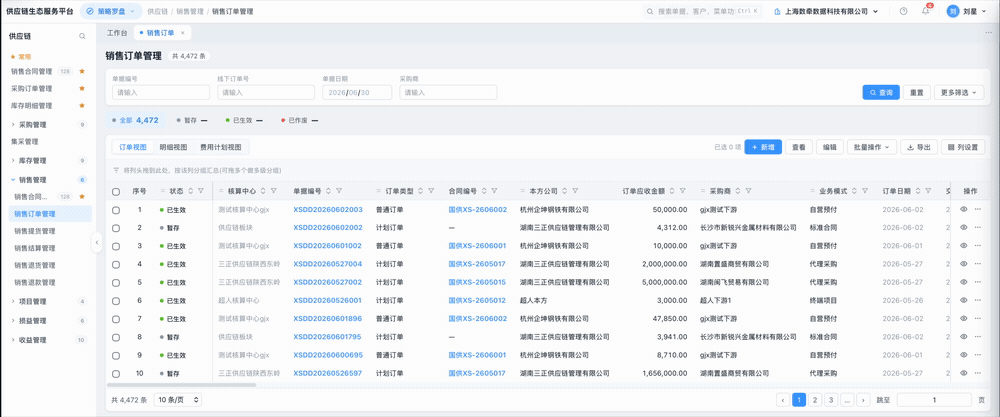Screen dimensions: 1000x417
Task: Click the filter icon in 合同编号 column header
Action: pos(494,191)
